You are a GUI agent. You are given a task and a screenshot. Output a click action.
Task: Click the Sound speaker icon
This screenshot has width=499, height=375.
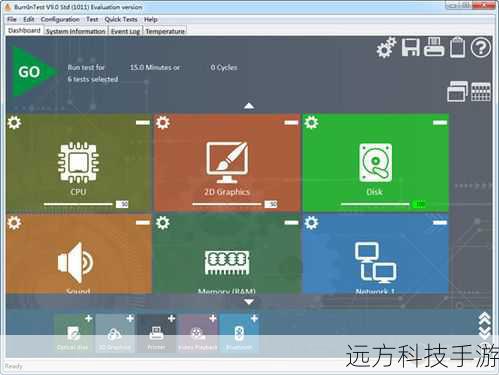pyautogui.click(x=75, y=263)
